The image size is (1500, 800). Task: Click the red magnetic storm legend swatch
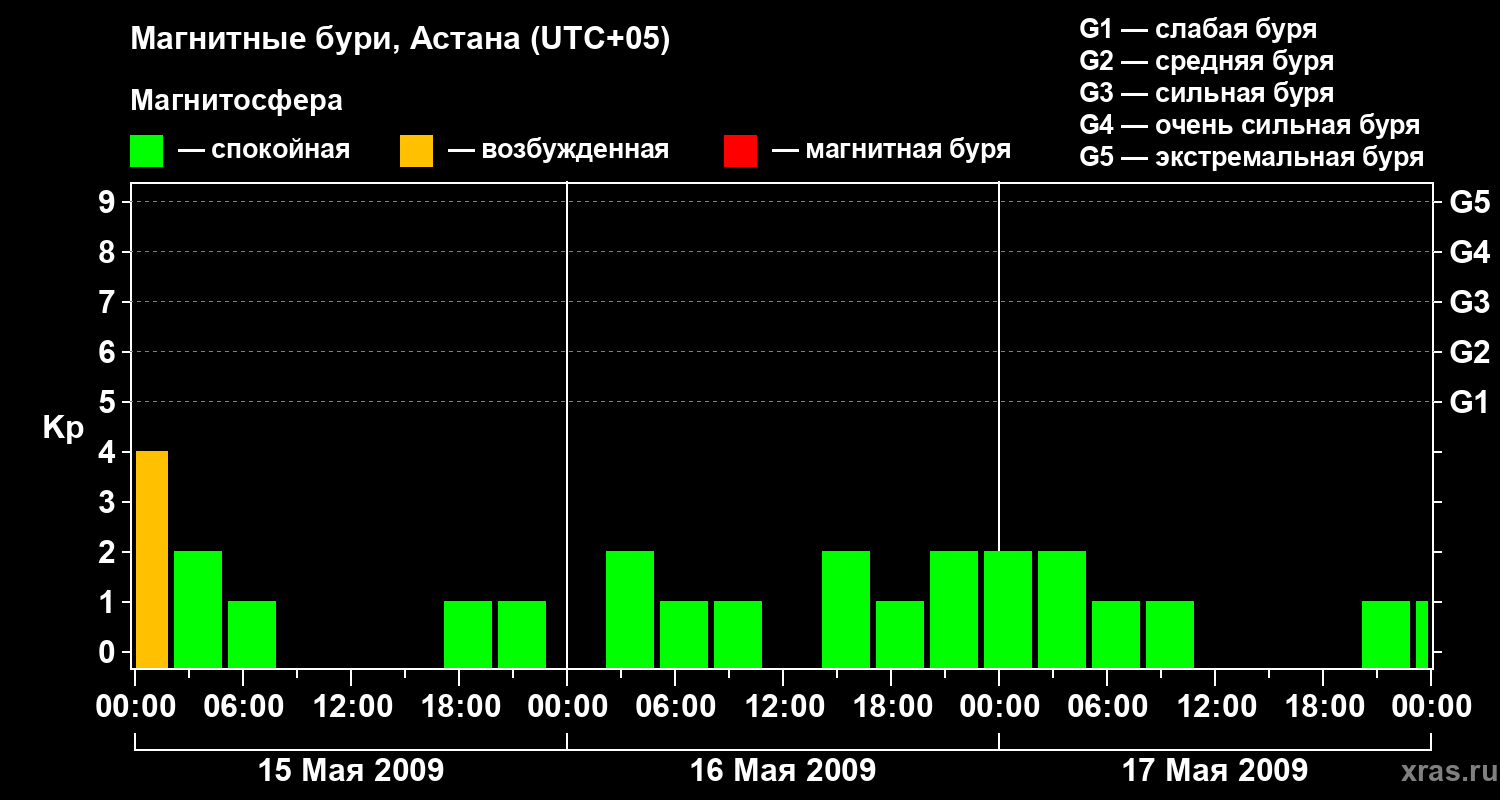(x=740, y=151)
